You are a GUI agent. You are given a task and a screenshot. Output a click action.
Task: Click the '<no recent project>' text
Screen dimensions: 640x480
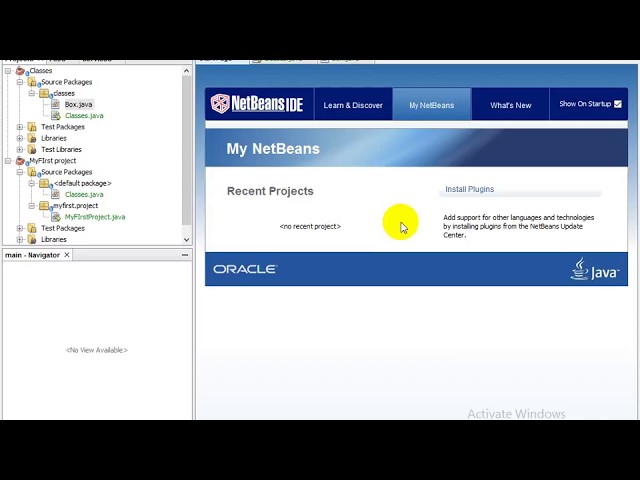[x=310, y=226]
